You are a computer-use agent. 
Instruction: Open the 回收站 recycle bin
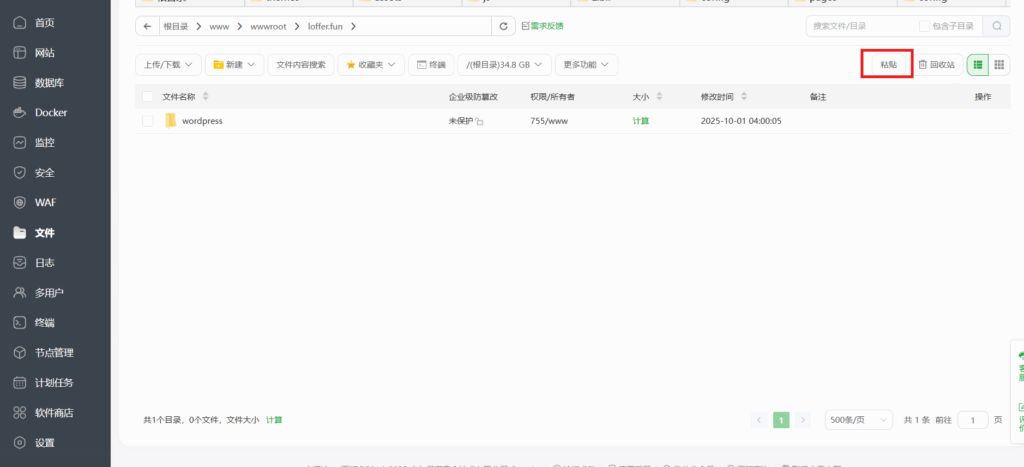tap(936, 65)
